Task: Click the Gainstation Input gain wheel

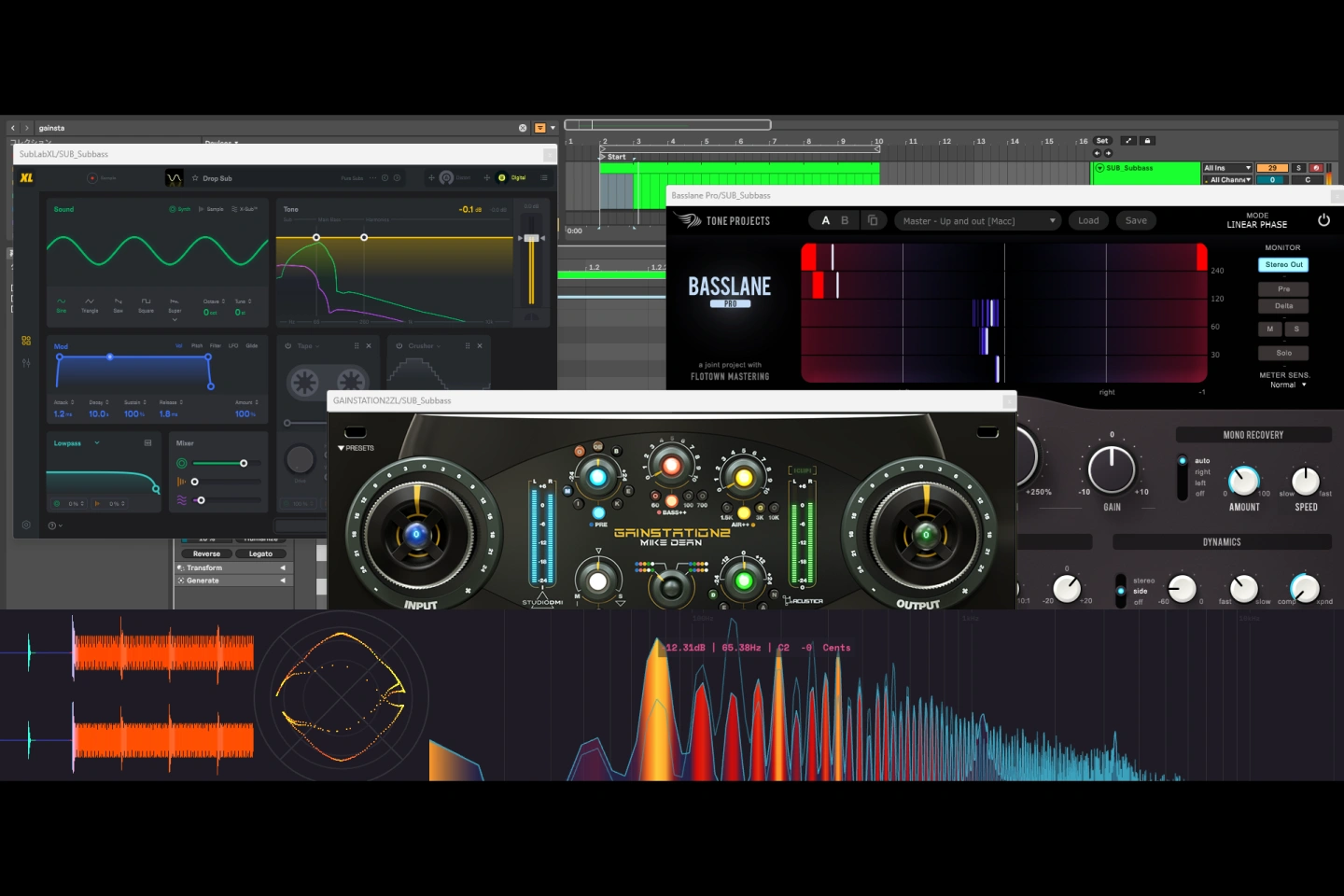Action: tap(416, 534)
